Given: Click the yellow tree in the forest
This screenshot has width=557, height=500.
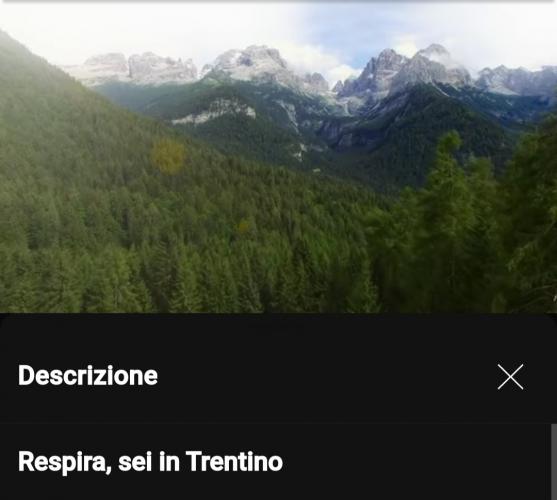Looking at the screenshot, I should tap(168, 156).
